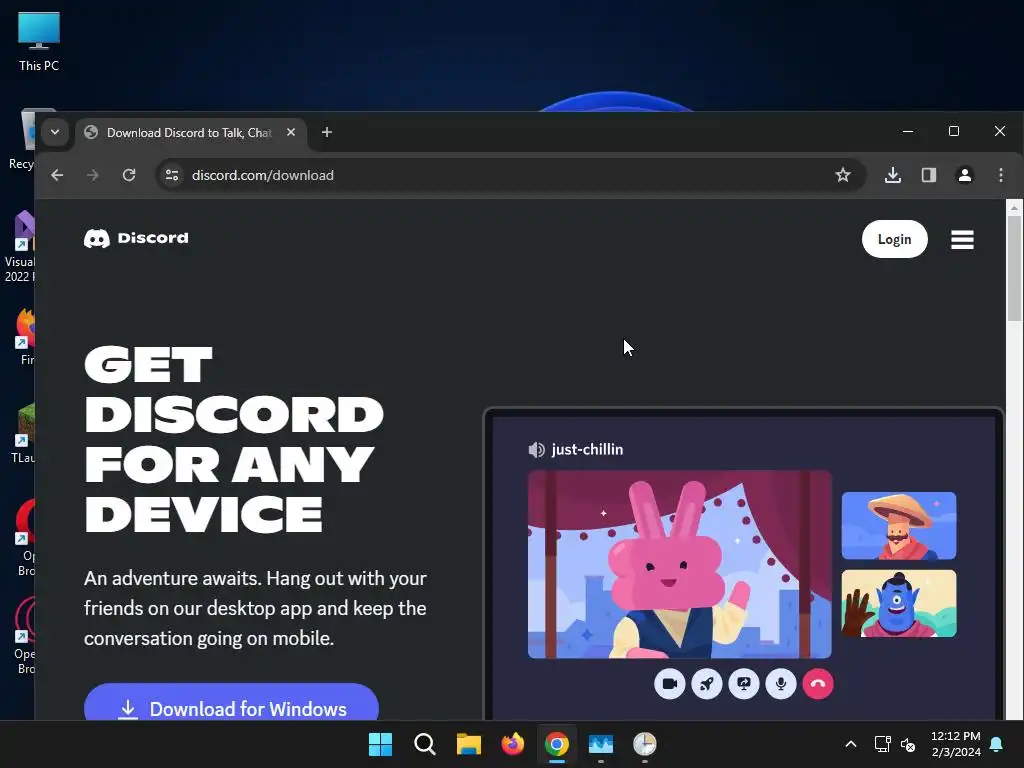This screenshot has width=1024, height=768.
Task: Click Chrome icon in taskbar
Action: pyautogui.click(x=556, y=744)
